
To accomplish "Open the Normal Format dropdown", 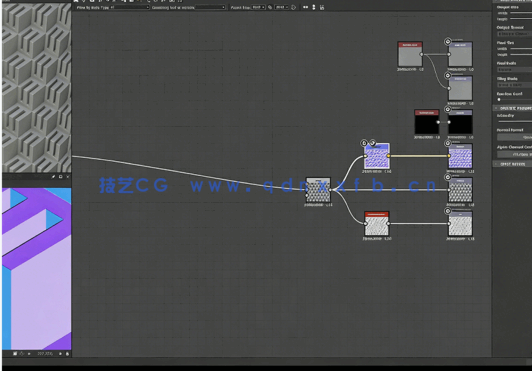I will click(514, 137).
